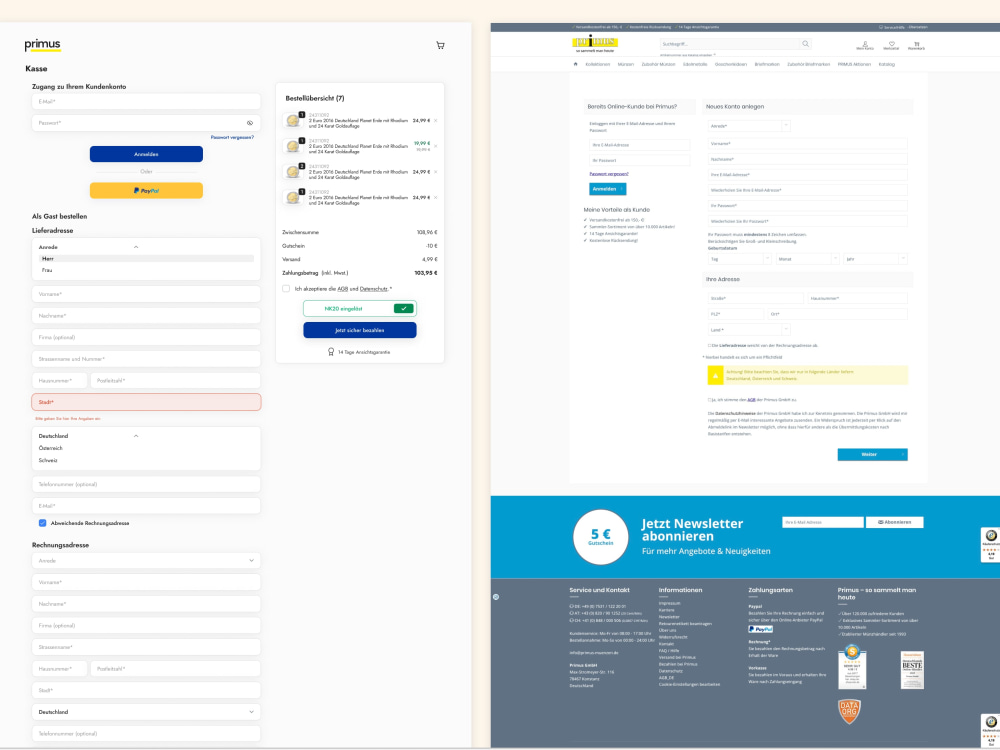Screen dimensions: 1000x750
Task: Click the newsletter E-Mail-Adresse field
Action: 822,522
